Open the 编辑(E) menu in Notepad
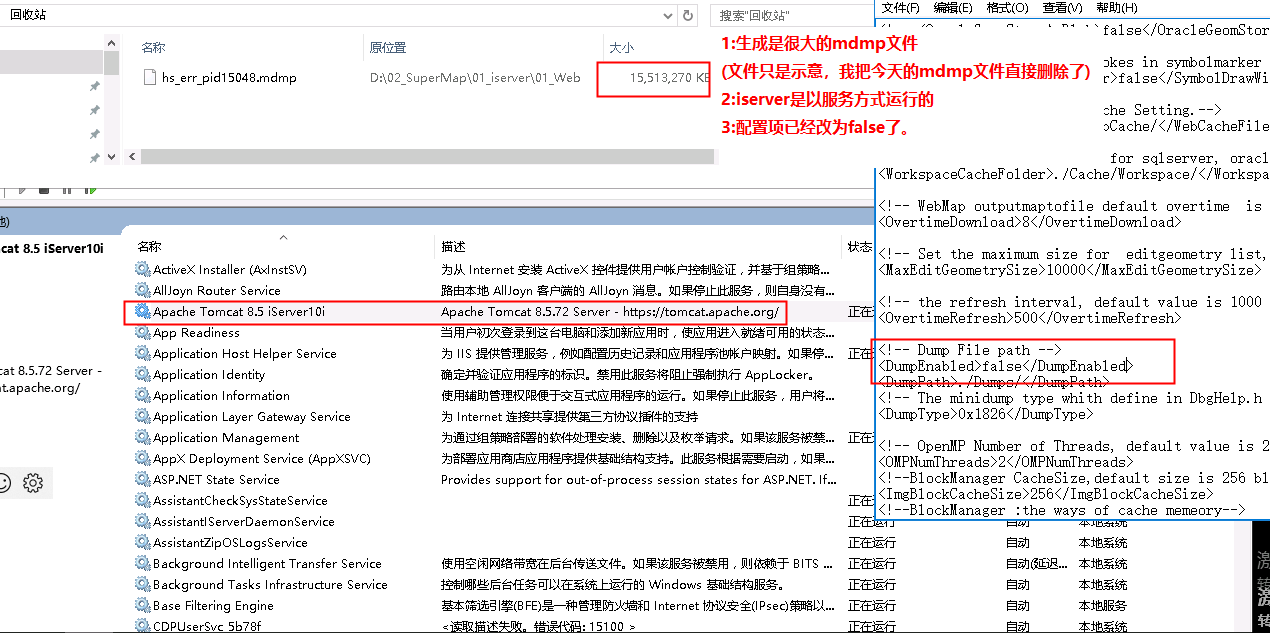This screenshot has width=1270, height=633. (x=952, y=8)
